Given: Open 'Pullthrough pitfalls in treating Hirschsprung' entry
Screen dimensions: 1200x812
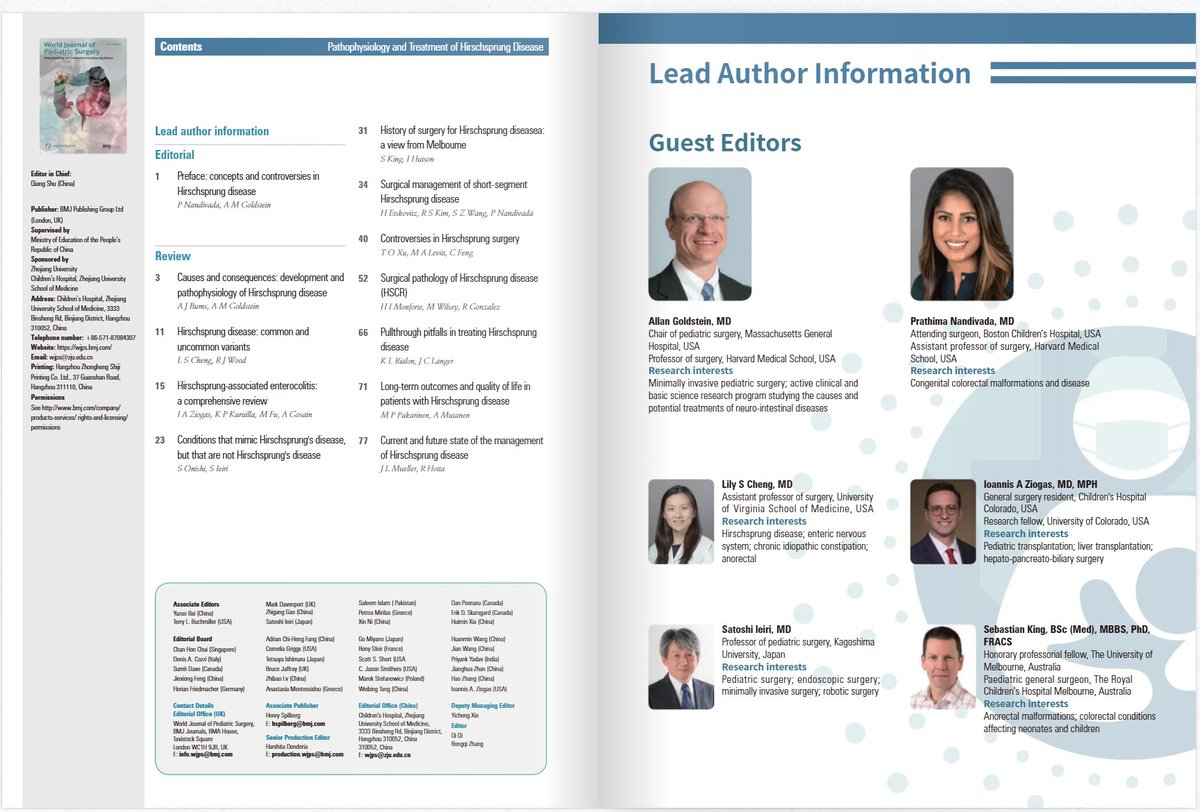Looking at the screenshot, I should [x=458, y=339].
